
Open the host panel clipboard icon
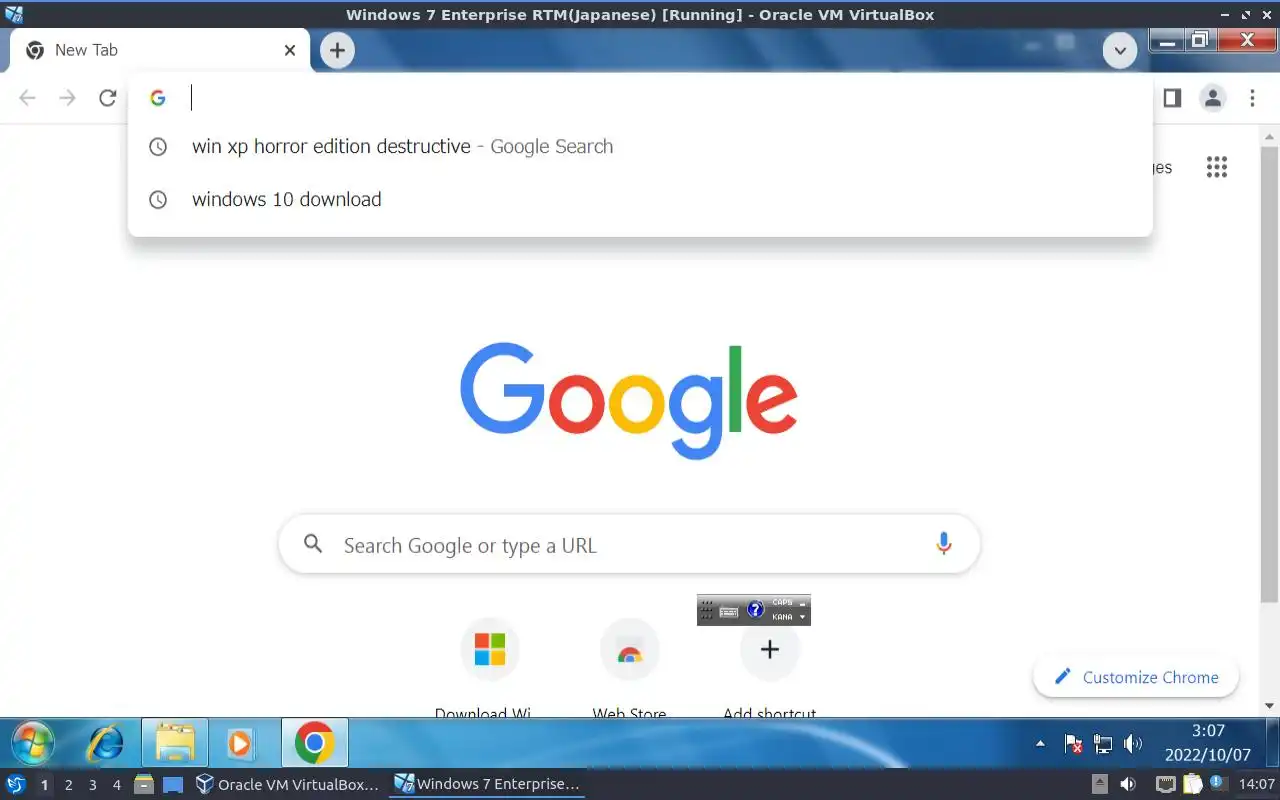pyautogui.click(x=1192, y=784)
